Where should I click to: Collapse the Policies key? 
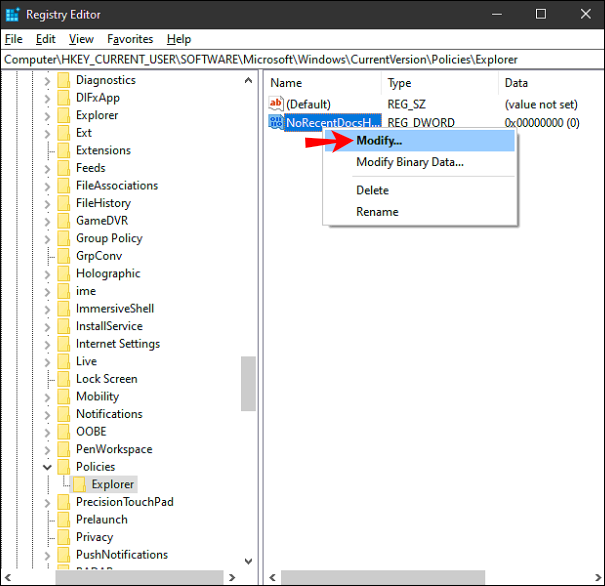(47, 467)
